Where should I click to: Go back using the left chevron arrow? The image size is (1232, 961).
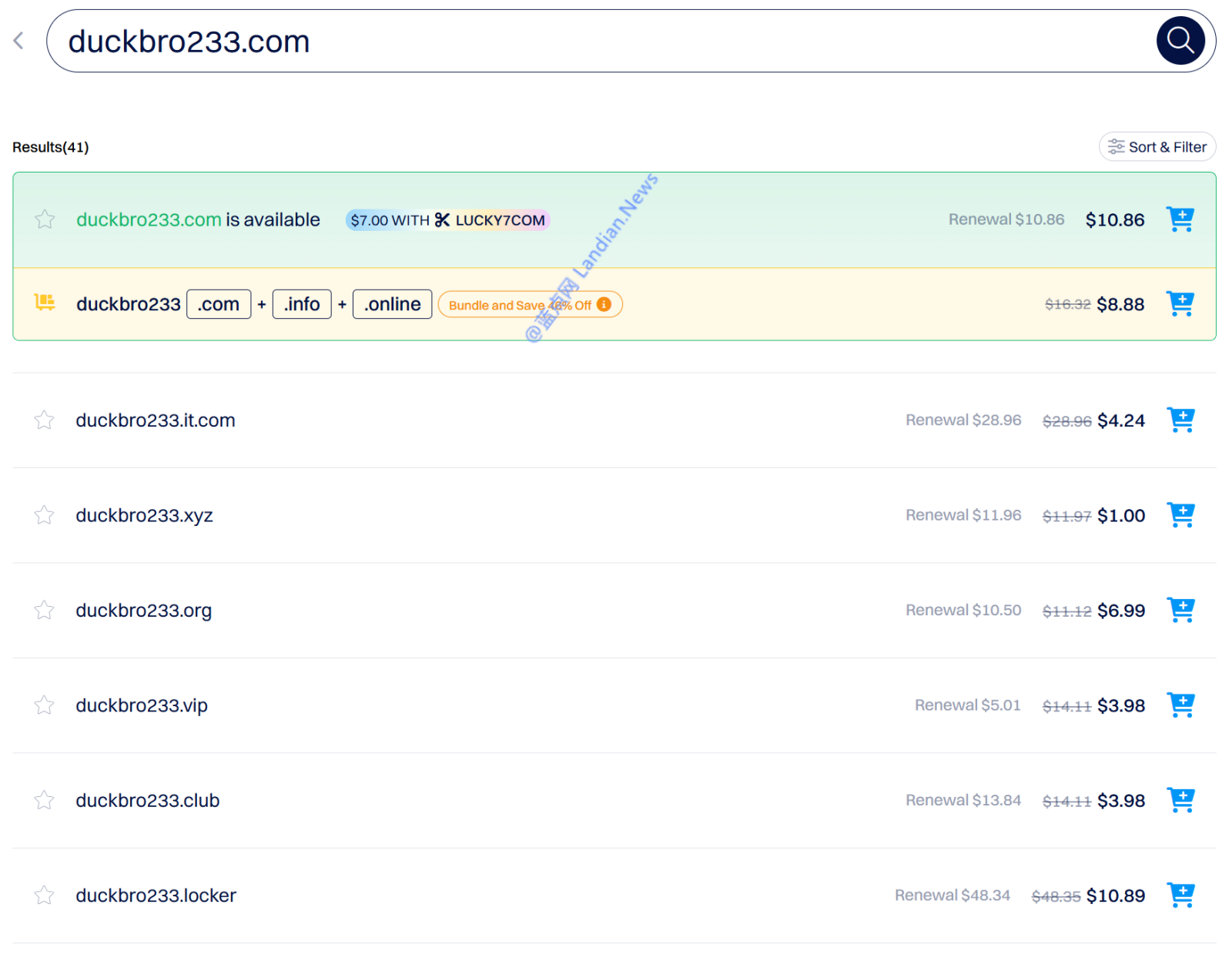[x=19, y=41]
